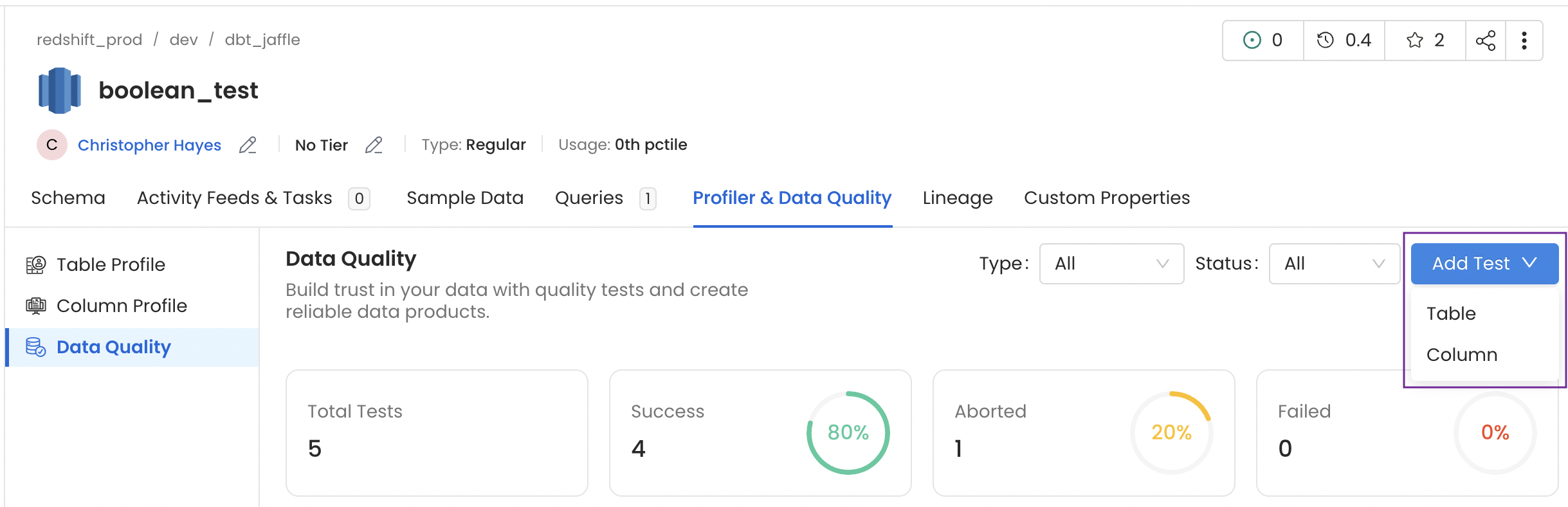The width and height of the screenshot is (1568, 507).
Task: Switch to the Queries tab
Action: click(589, 198)
